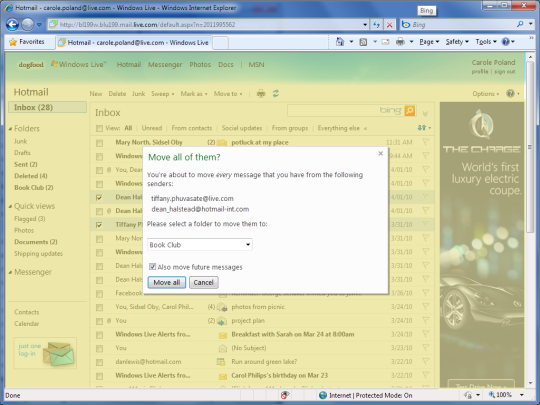The height and width of the screenshot is (405, 540).
Task: Open the IE Safety menu
Action: (x=457, y=42)
